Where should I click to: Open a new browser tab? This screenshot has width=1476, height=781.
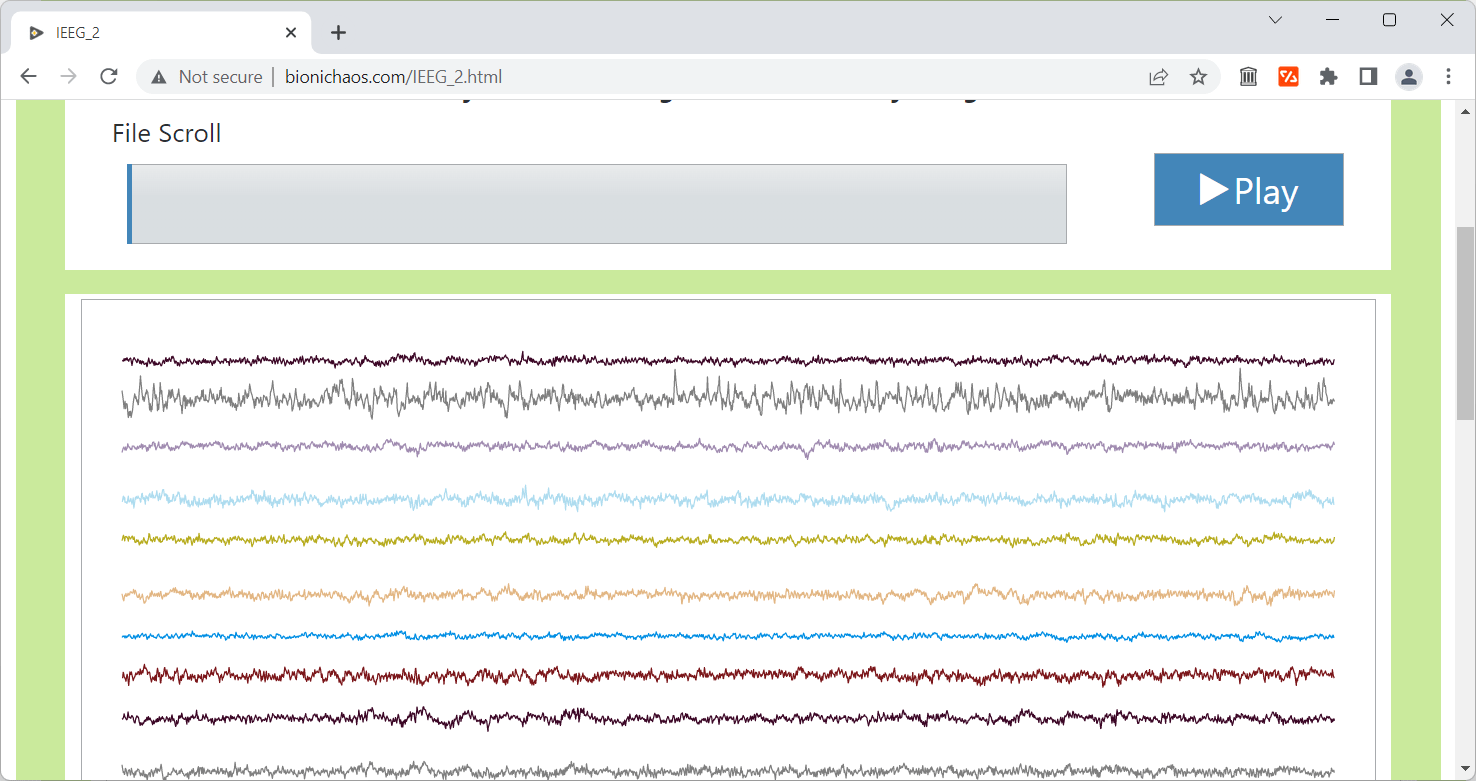(x=338, y=32)
